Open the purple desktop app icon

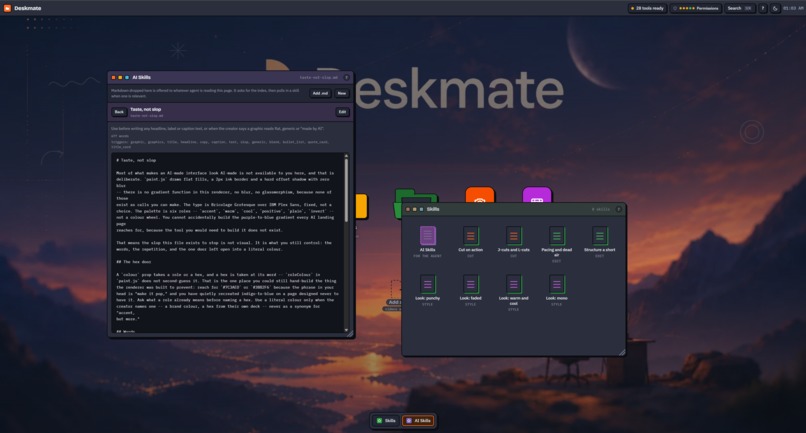pyautogui.click(x=537, y=196)
